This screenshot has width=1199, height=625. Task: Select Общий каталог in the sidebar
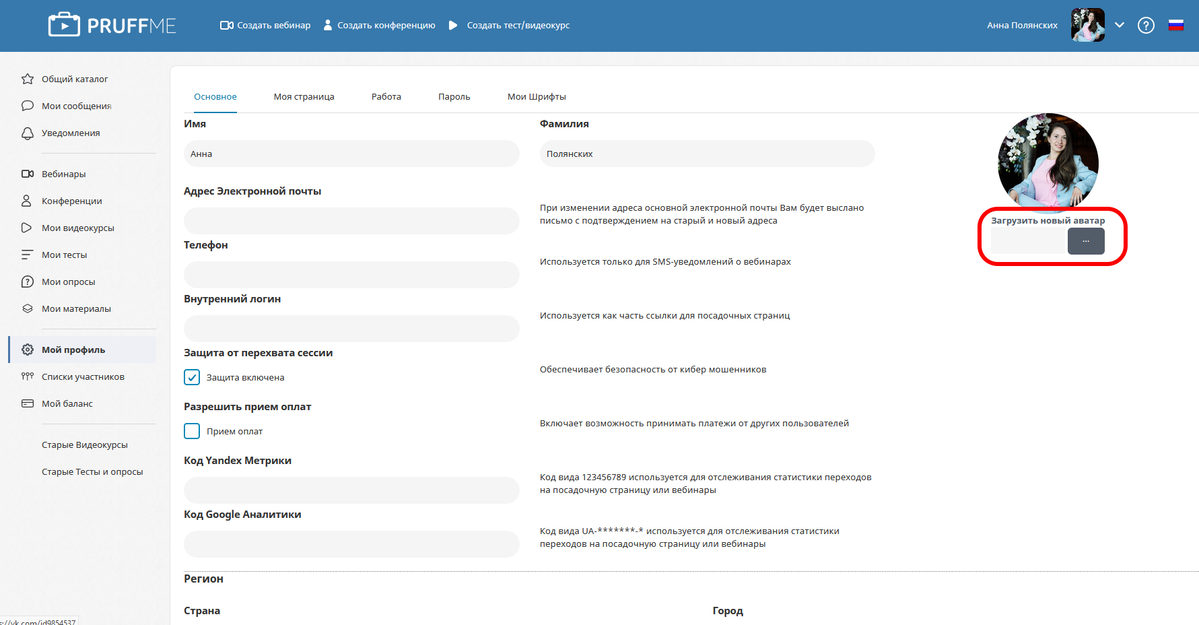click(x=75, y=79)
